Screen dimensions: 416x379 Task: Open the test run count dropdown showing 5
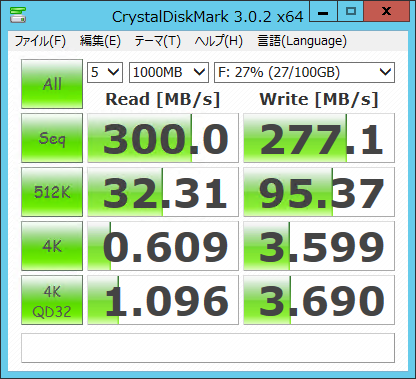click(x=105, y=72)
